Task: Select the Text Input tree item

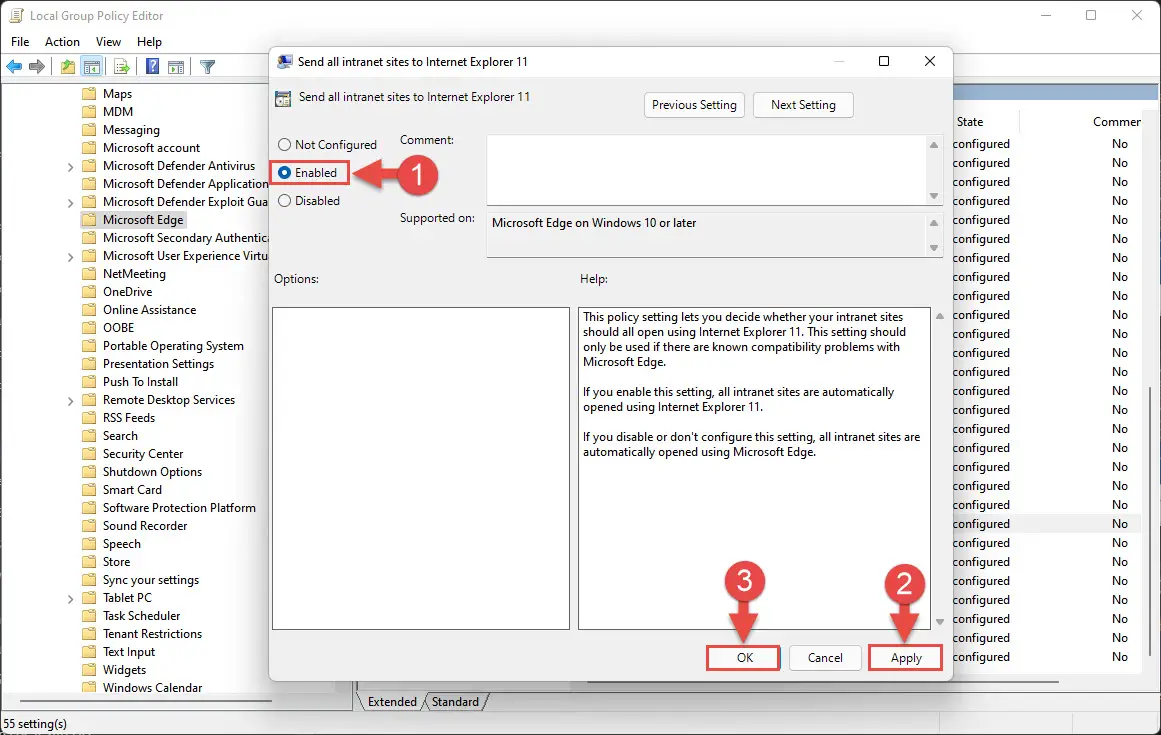Action: (x=129, y=652)
